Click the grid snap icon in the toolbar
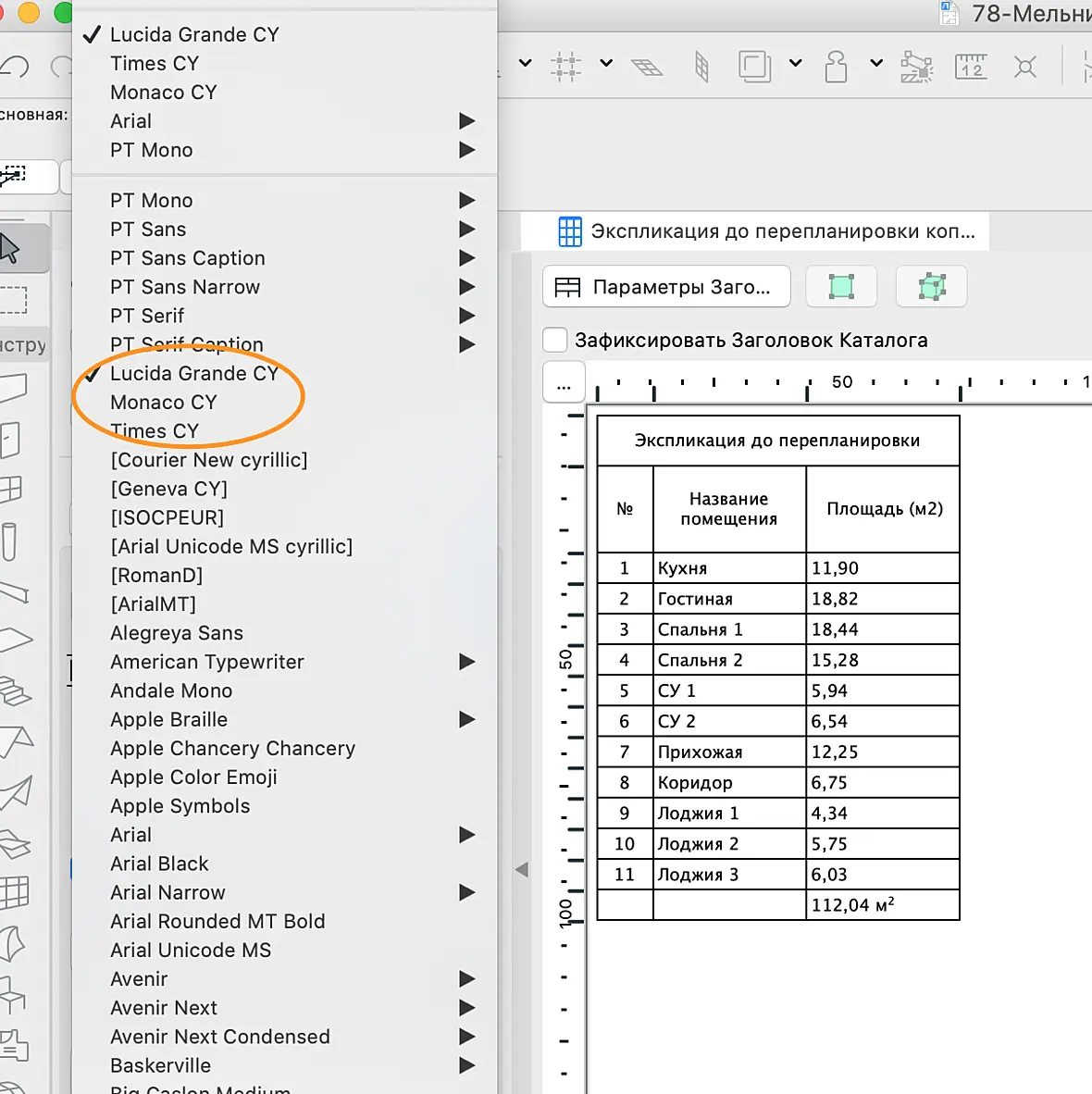 pos(565,67)
